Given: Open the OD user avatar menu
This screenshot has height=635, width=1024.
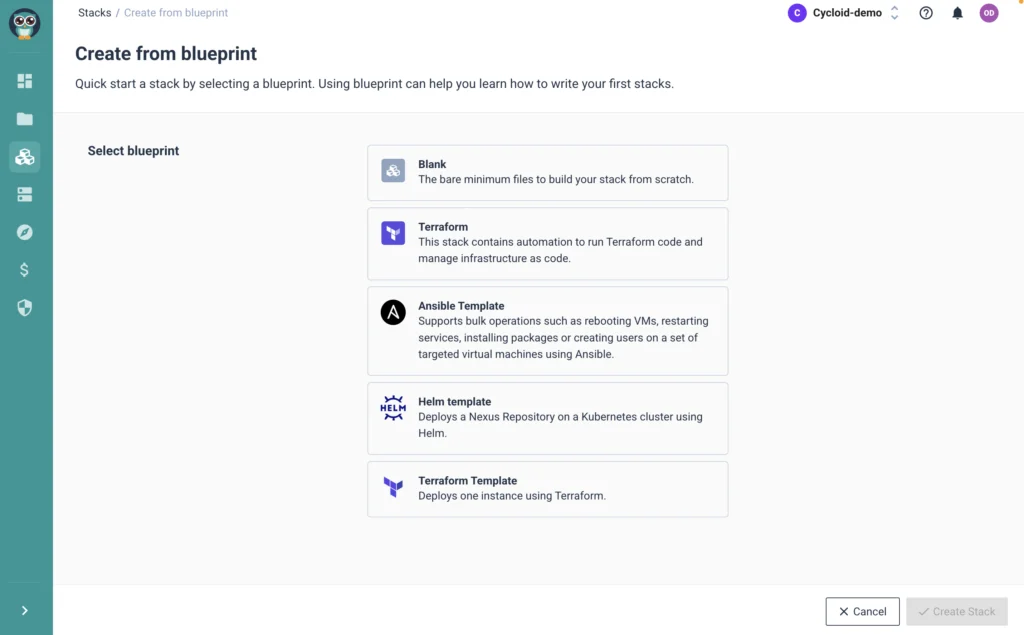Looking at the screenshot, I should coord(989,13).
